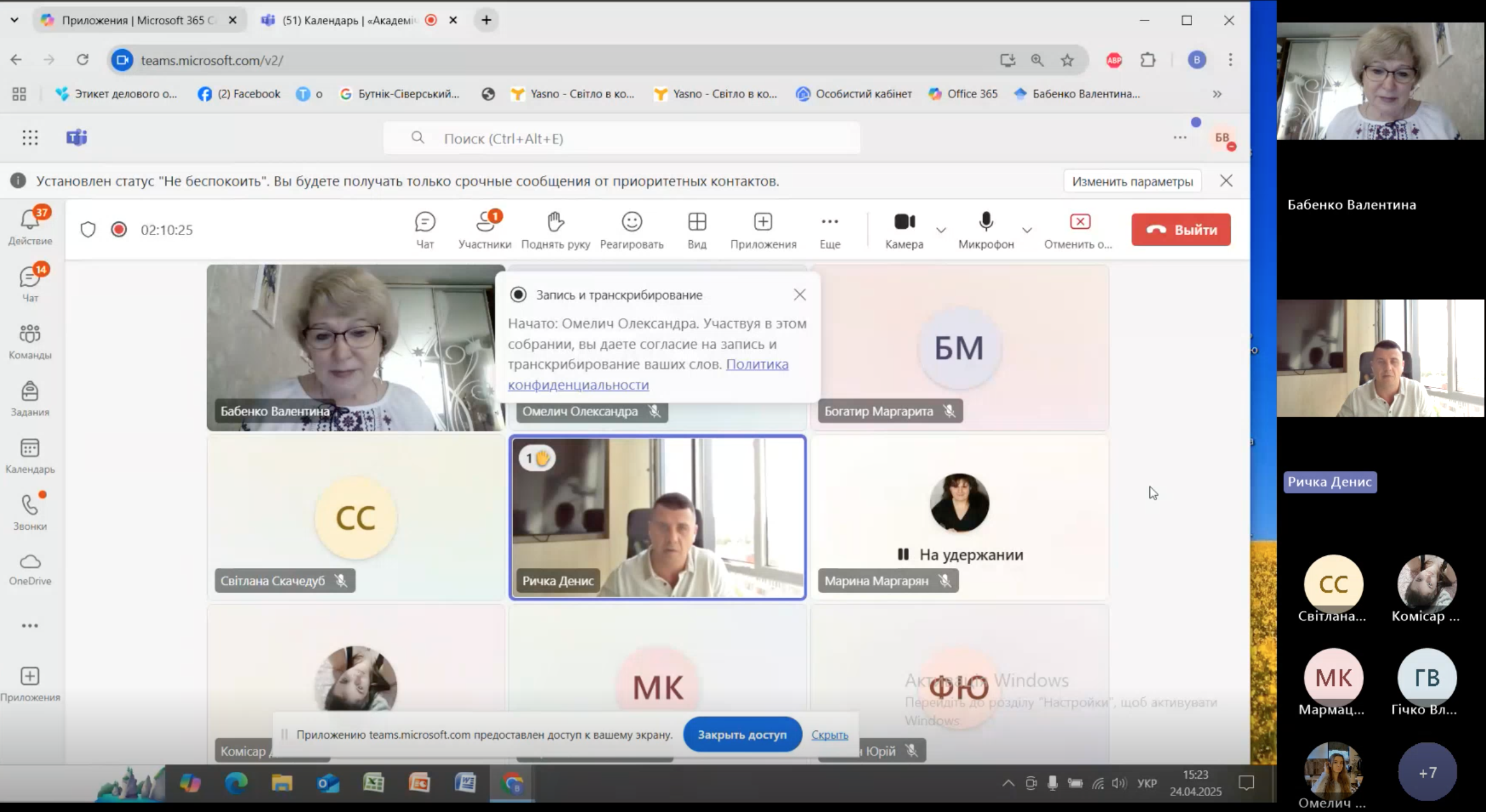Click the meeting shield security icon
Screen dimensions: 1486x812
[x=88, y=229]
